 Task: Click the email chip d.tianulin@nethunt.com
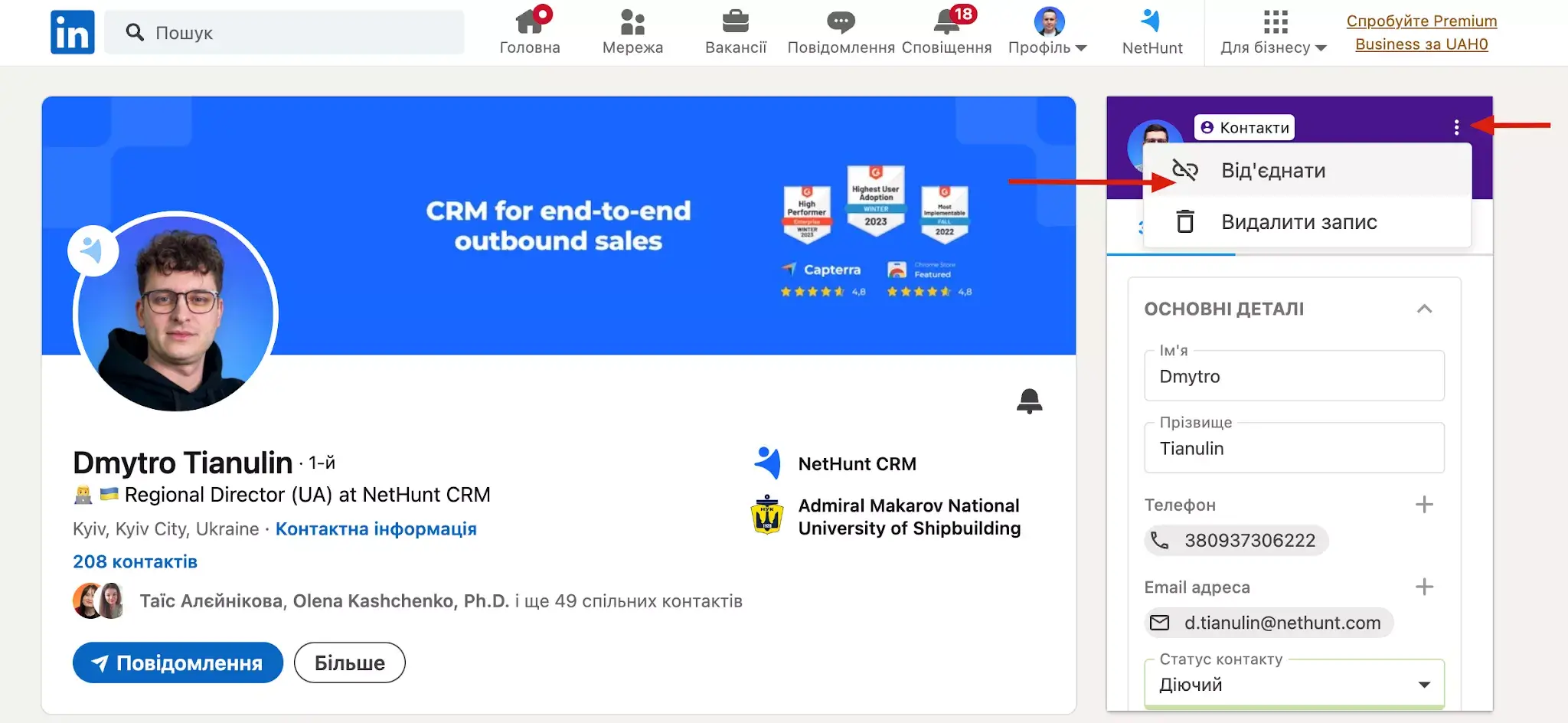[1269, 623]
